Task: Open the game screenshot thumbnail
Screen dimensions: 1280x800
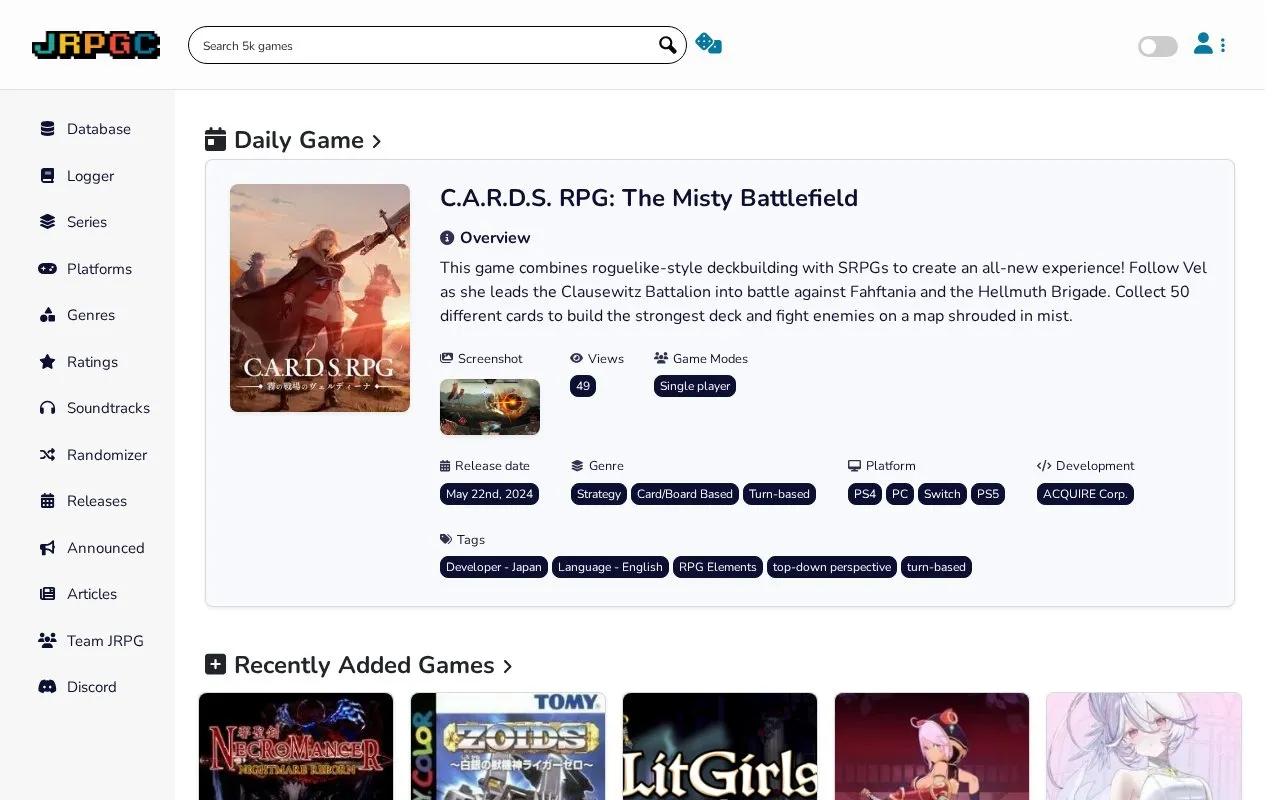Action: click(490, 407)
